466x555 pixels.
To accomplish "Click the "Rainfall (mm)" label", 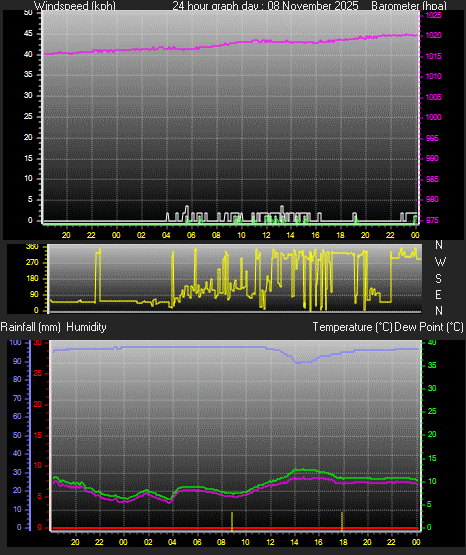I will click(x=30, y=327).
